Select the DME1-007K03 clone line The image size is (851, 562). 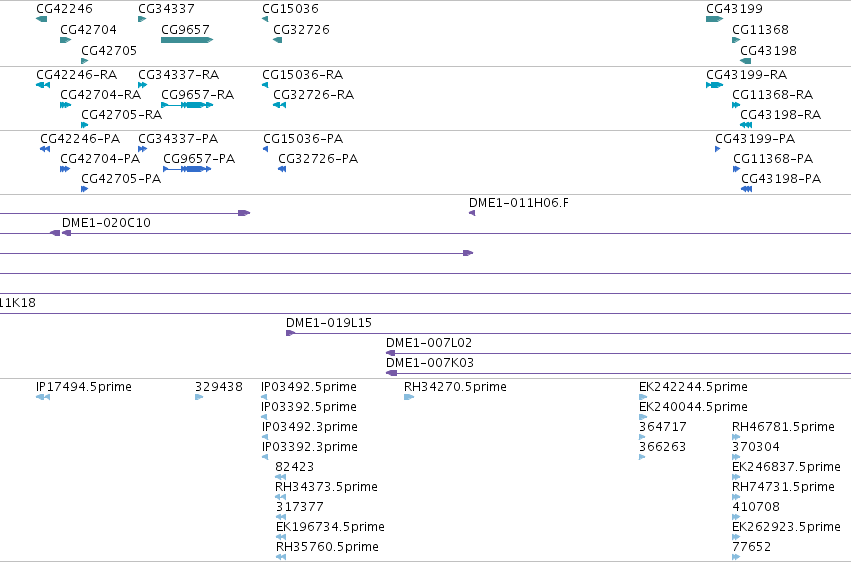618,373
